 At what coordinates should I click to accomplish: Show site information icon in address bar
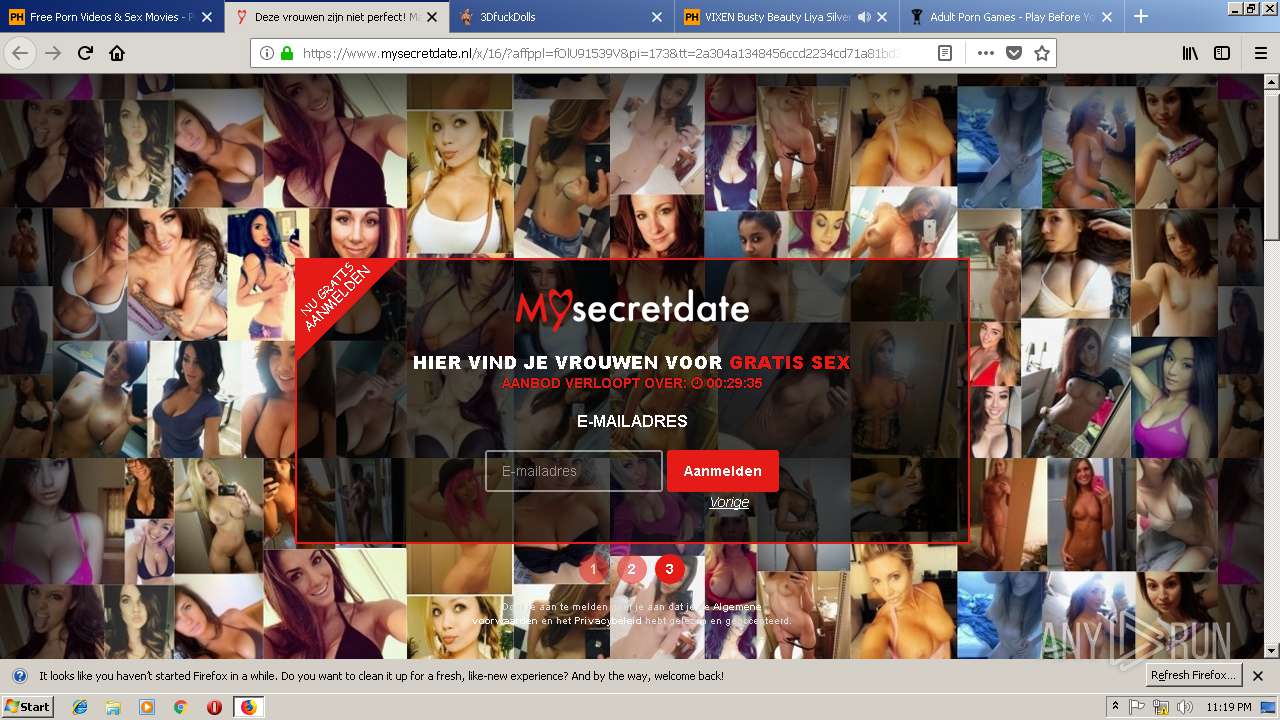267,53
